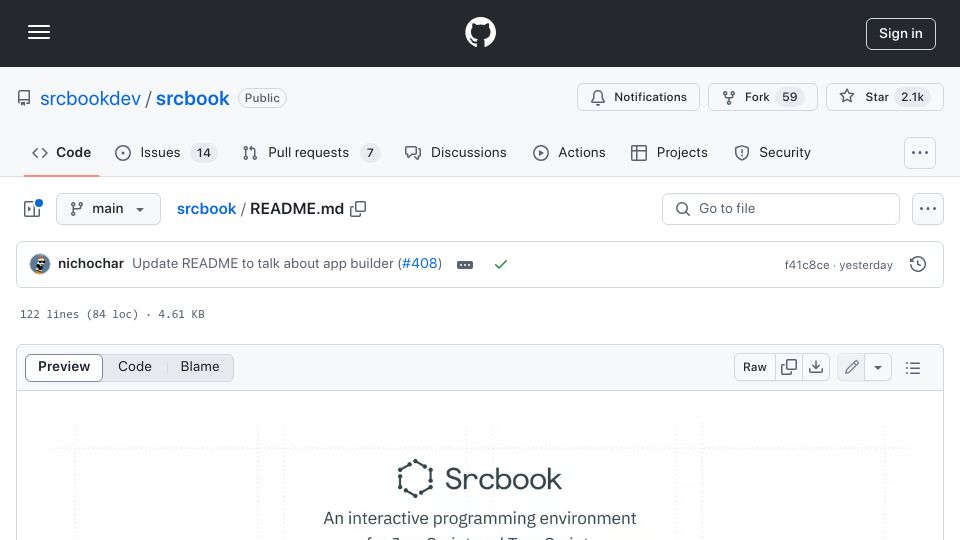Open nichochar's avatar profile
This screenshot has height=540, width=960.
tap(40, 264)
